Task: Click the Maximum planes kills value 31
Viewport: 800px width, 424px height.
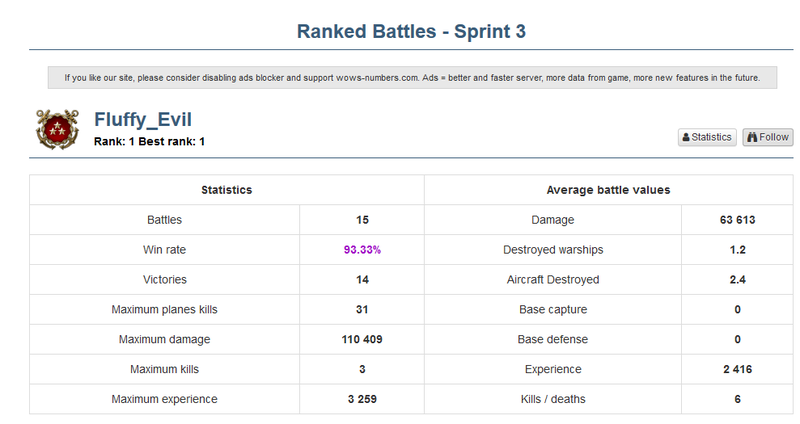Action: coord(362,310)
